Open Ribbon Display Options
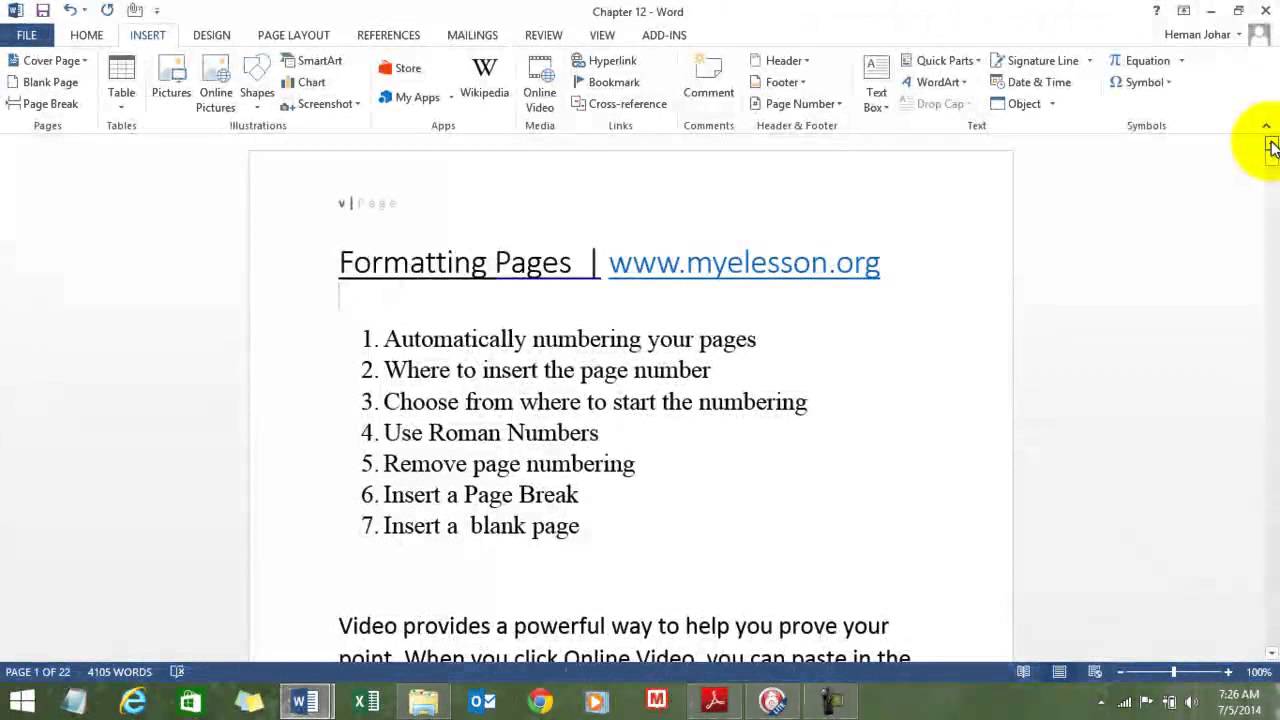The image size is (1280, 720). (1184, 11)
